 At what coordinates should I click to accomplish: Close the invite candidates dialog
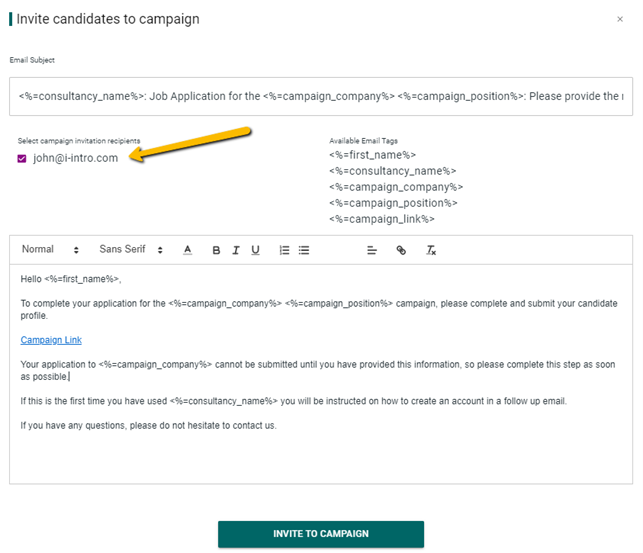point(620,19)
